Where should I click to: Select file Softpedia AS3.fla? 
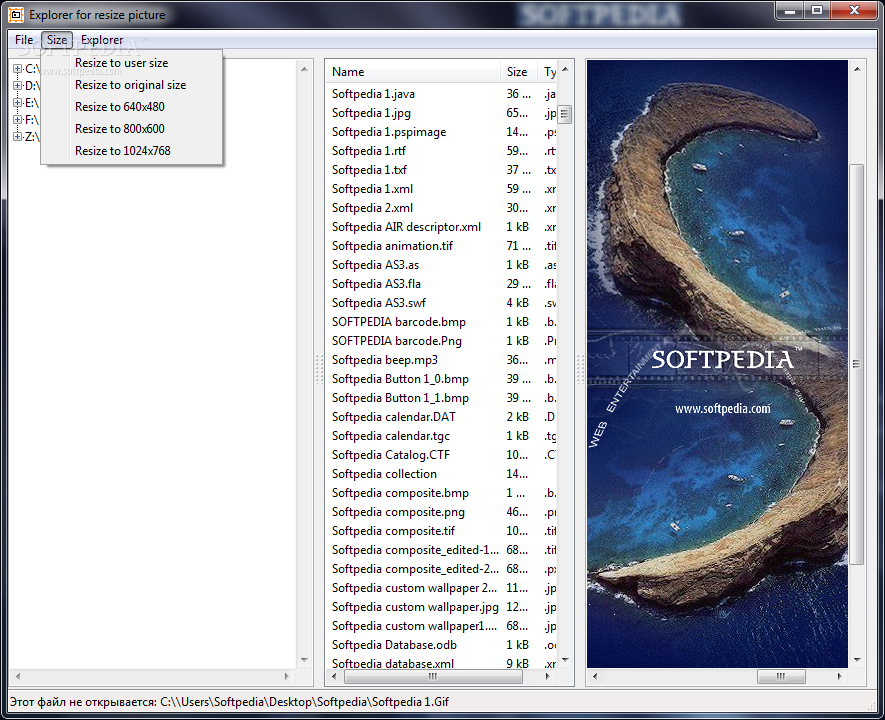[376, 284]
